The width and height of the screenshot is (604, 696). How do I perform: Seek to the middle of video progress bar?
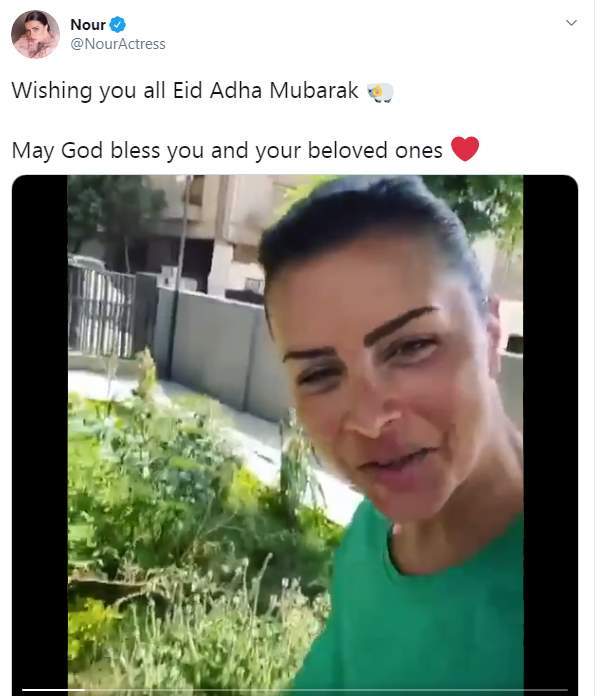coord(295,690)
